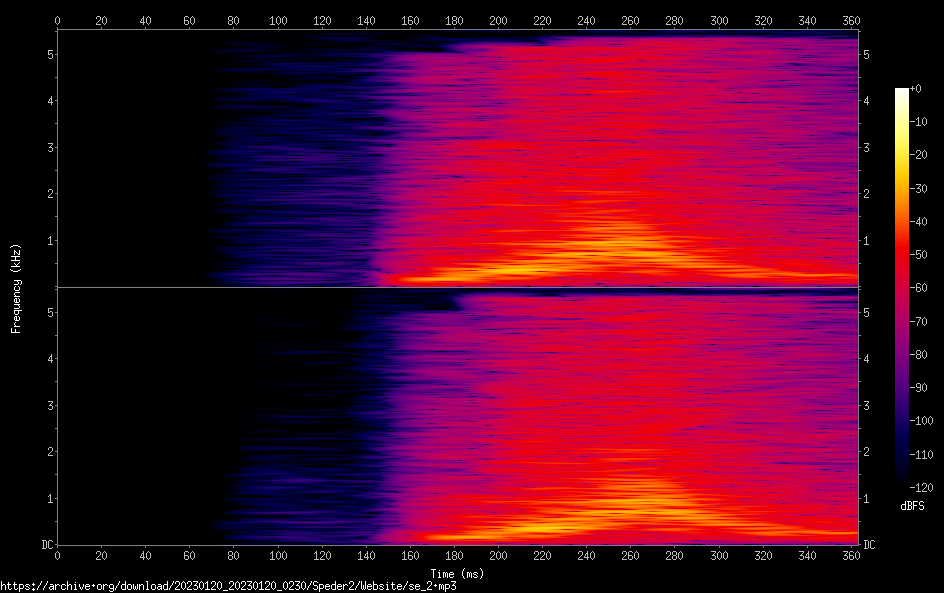This screenshot has height=593, width=944.
Task: Click the 'DC' label at bottom-left corner
Action: pyautogui.click(x=46, y=545)
